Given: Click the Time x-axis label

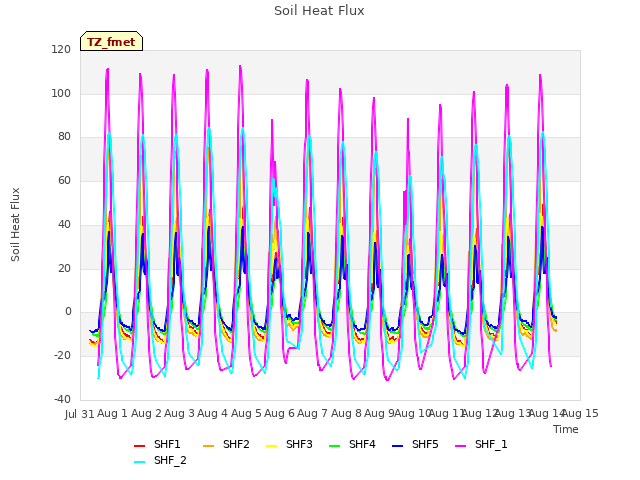Looking at the screenshot, I should 566,429.
